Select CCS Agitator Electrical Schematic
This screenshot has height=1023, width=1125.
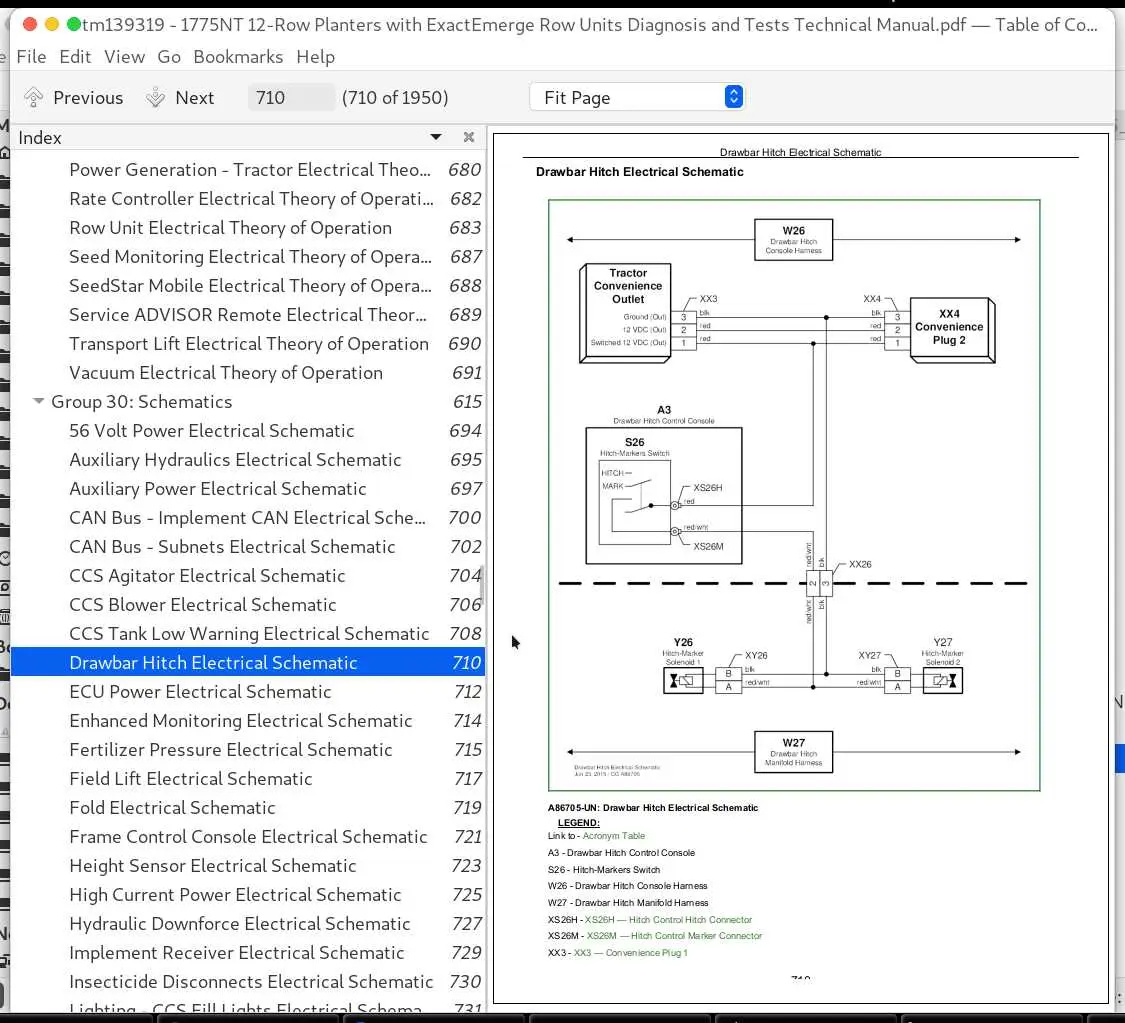click(x=248, y=575)
